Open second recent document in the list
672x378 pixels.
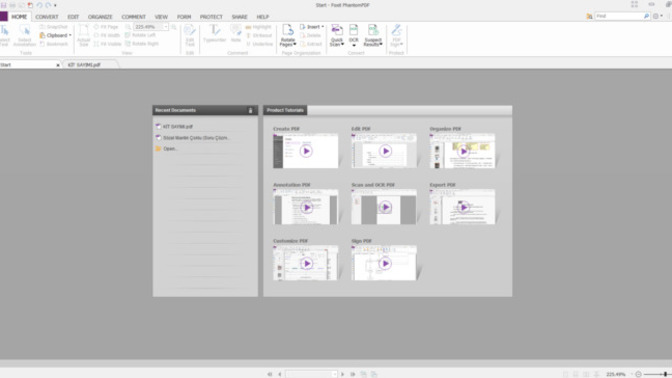[x=195, y=138]
